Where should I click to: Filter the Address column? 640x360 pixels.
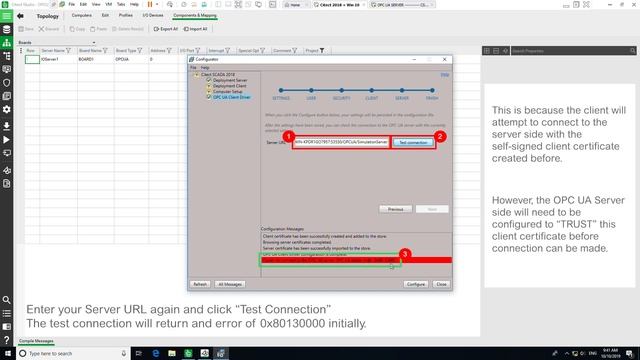point(169,51)
